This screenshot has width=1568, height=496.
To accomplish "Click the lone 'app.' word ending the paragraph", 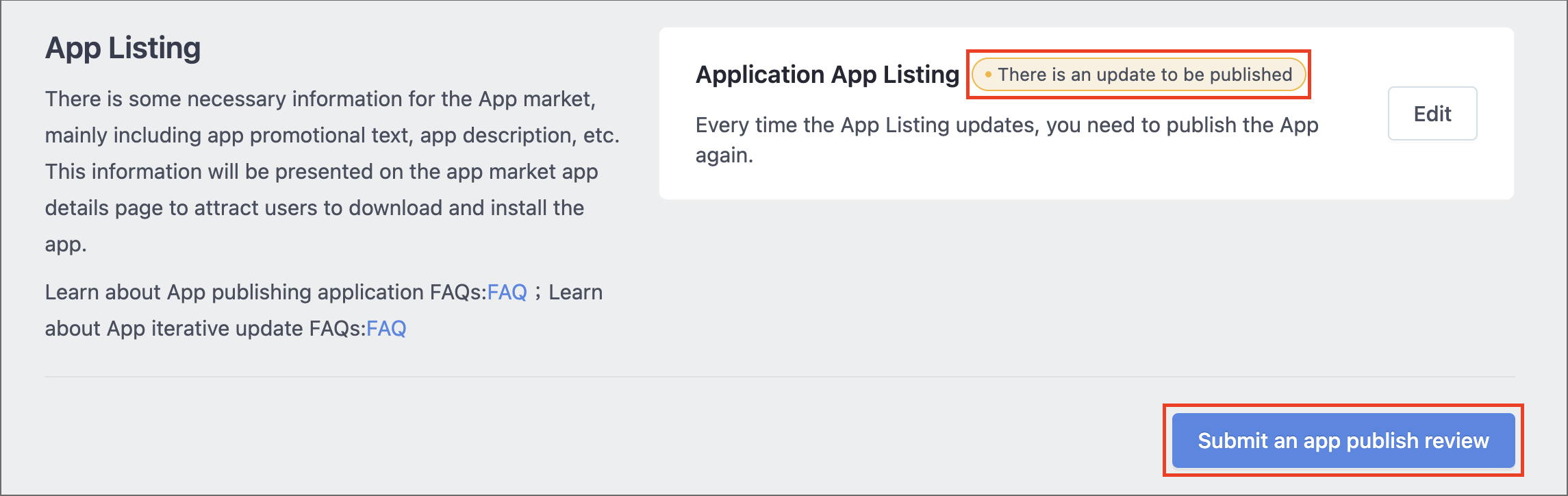I will pos(66,245).
